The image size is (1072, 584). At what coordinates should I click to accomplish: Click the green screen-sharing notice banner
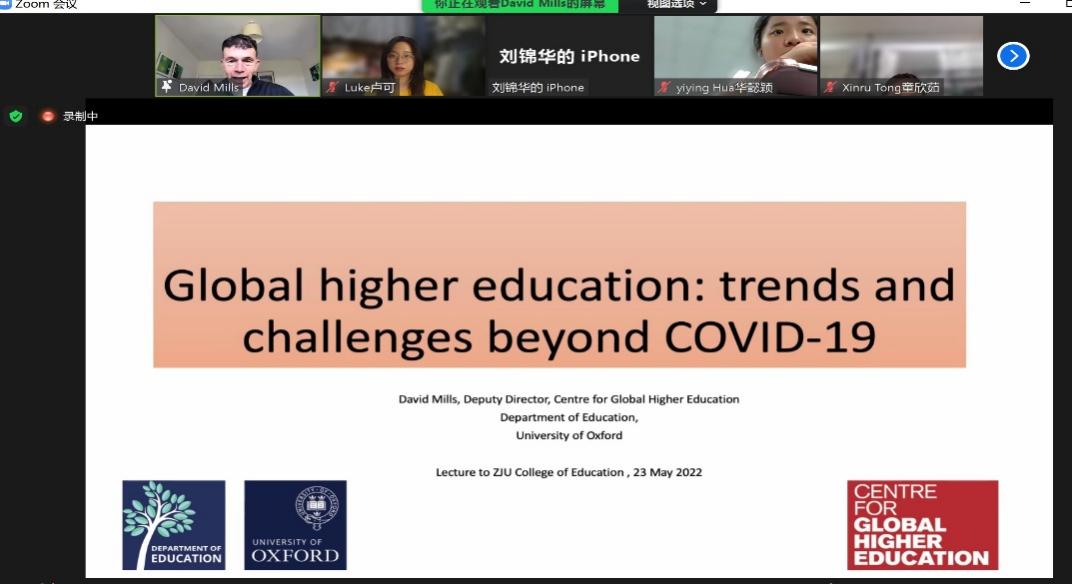pyautogui.click(x=519, y=5)
